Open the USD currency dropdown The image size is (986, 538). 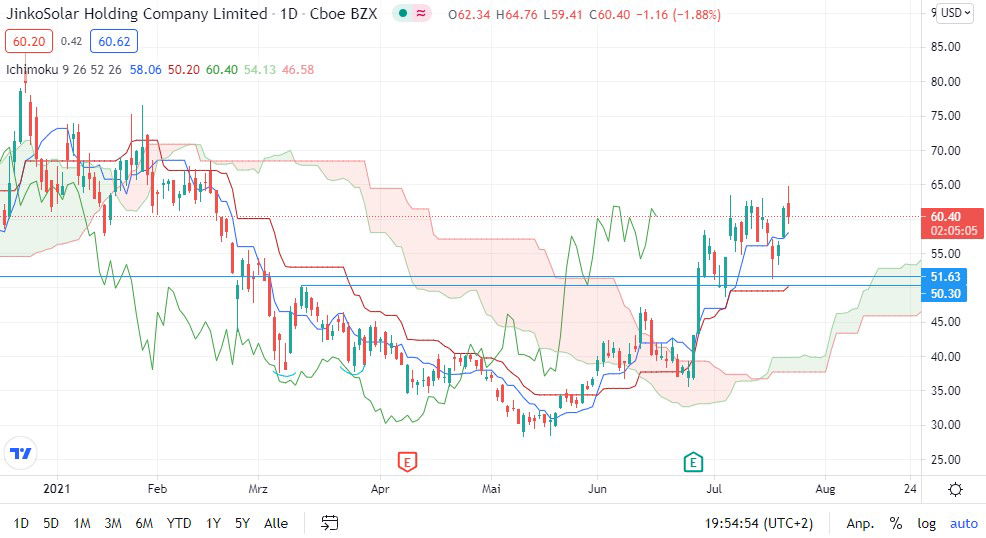pos(955,13)
